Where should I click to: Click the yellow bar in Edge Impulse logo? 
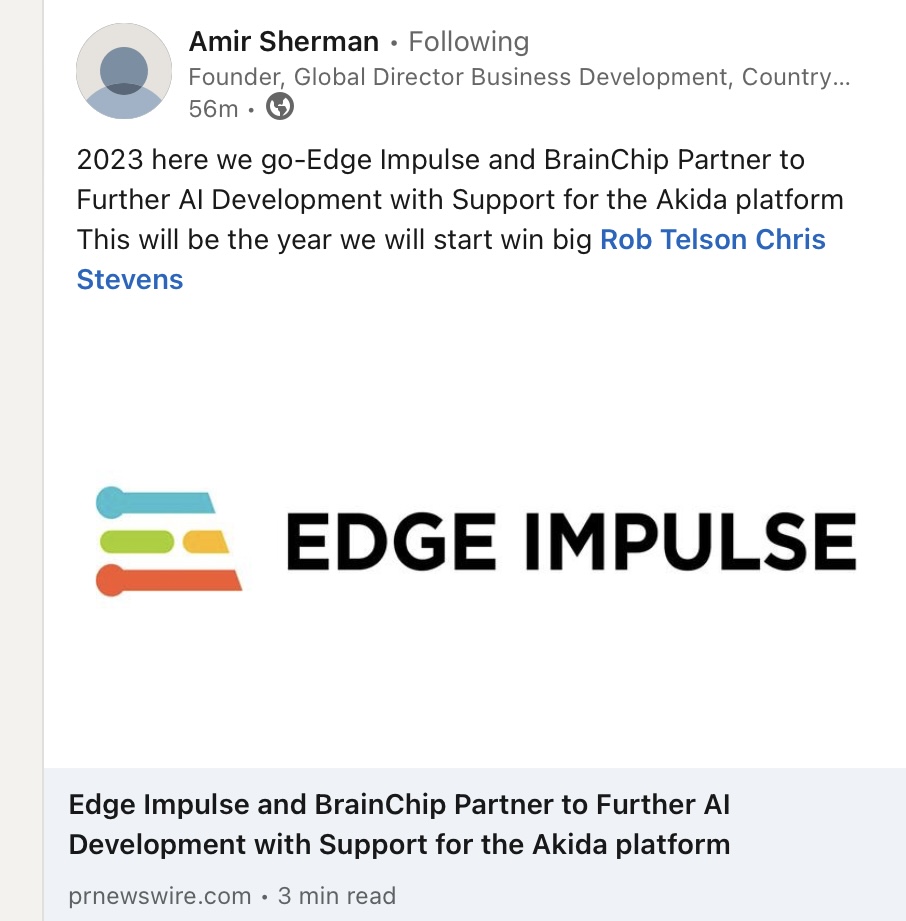tap(209, 541)
